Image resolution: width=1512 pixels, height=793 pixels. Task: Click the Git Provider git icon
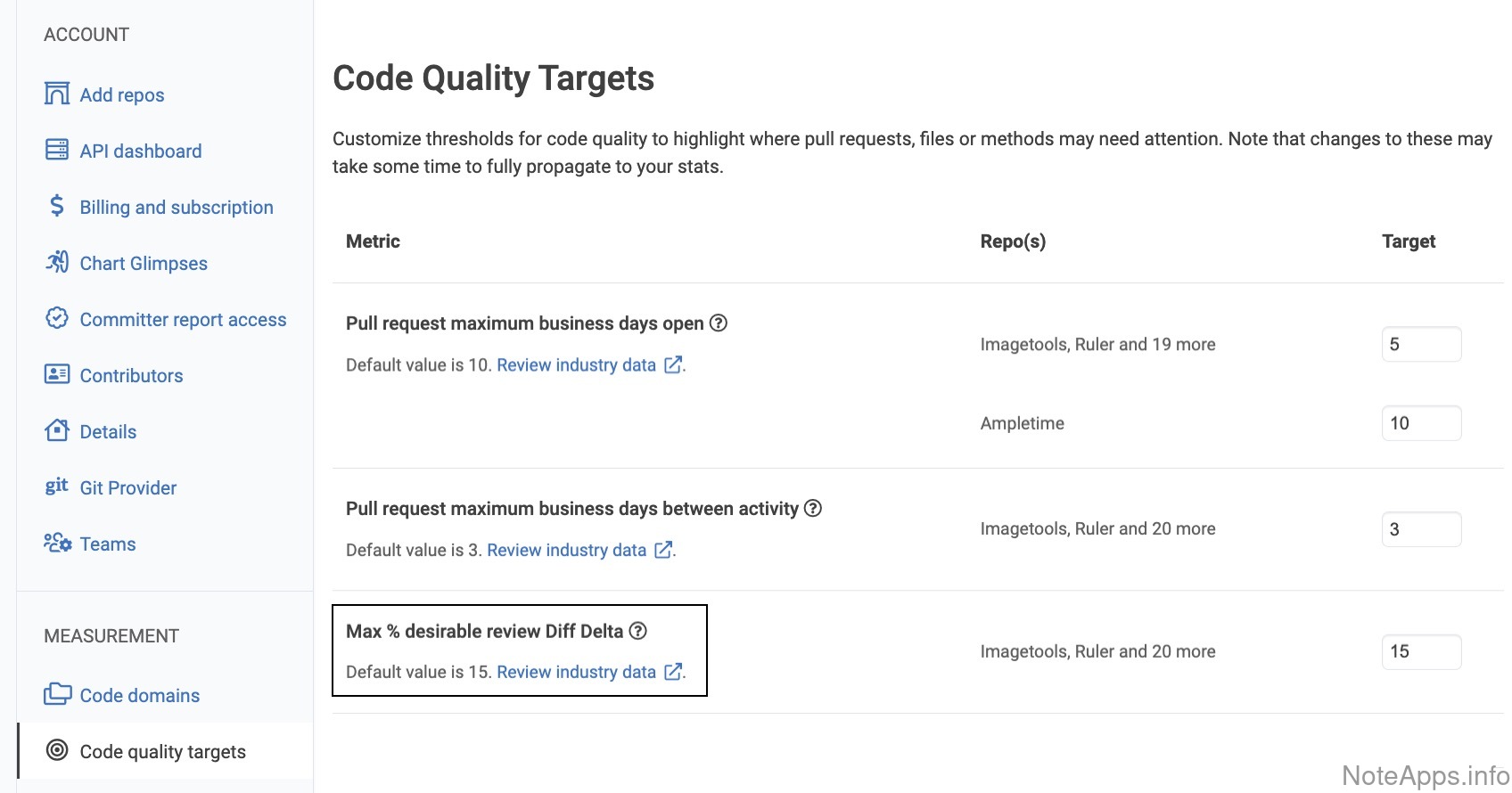click(x=57, y=486)
